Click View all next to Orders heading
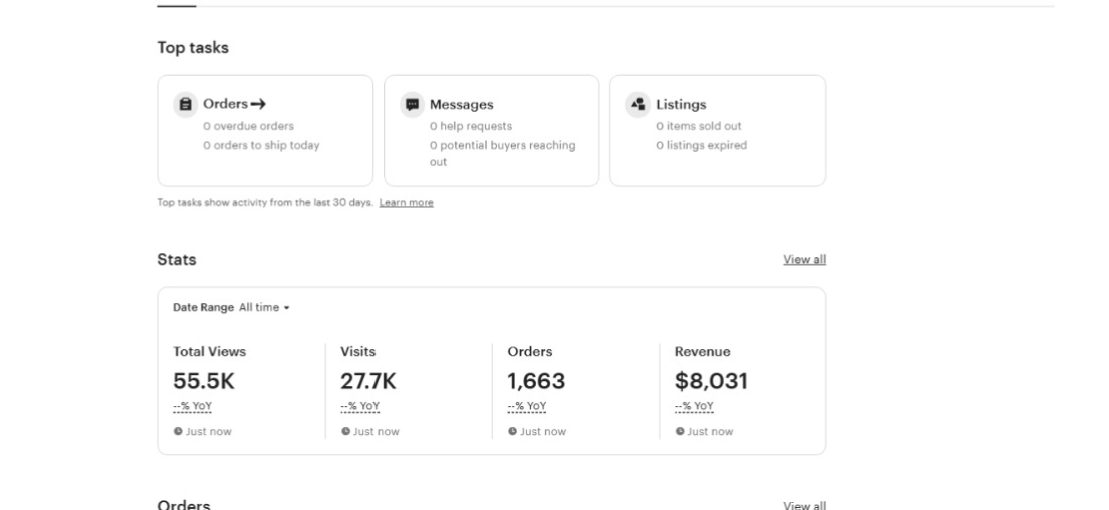The image size is (1109, 510). 804,505
